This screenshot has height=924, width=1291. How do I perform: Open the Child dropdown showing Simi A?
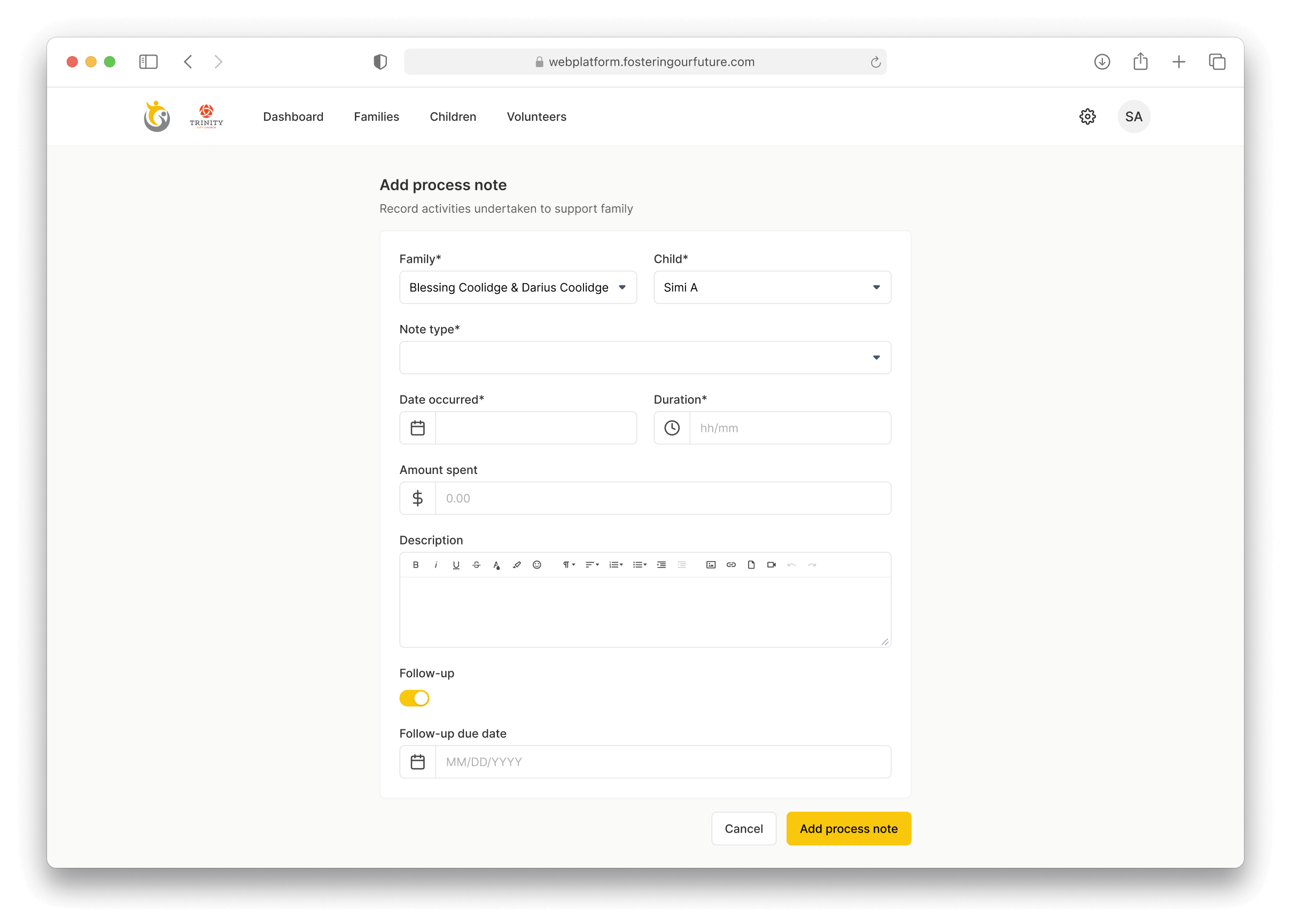[772, 288]
